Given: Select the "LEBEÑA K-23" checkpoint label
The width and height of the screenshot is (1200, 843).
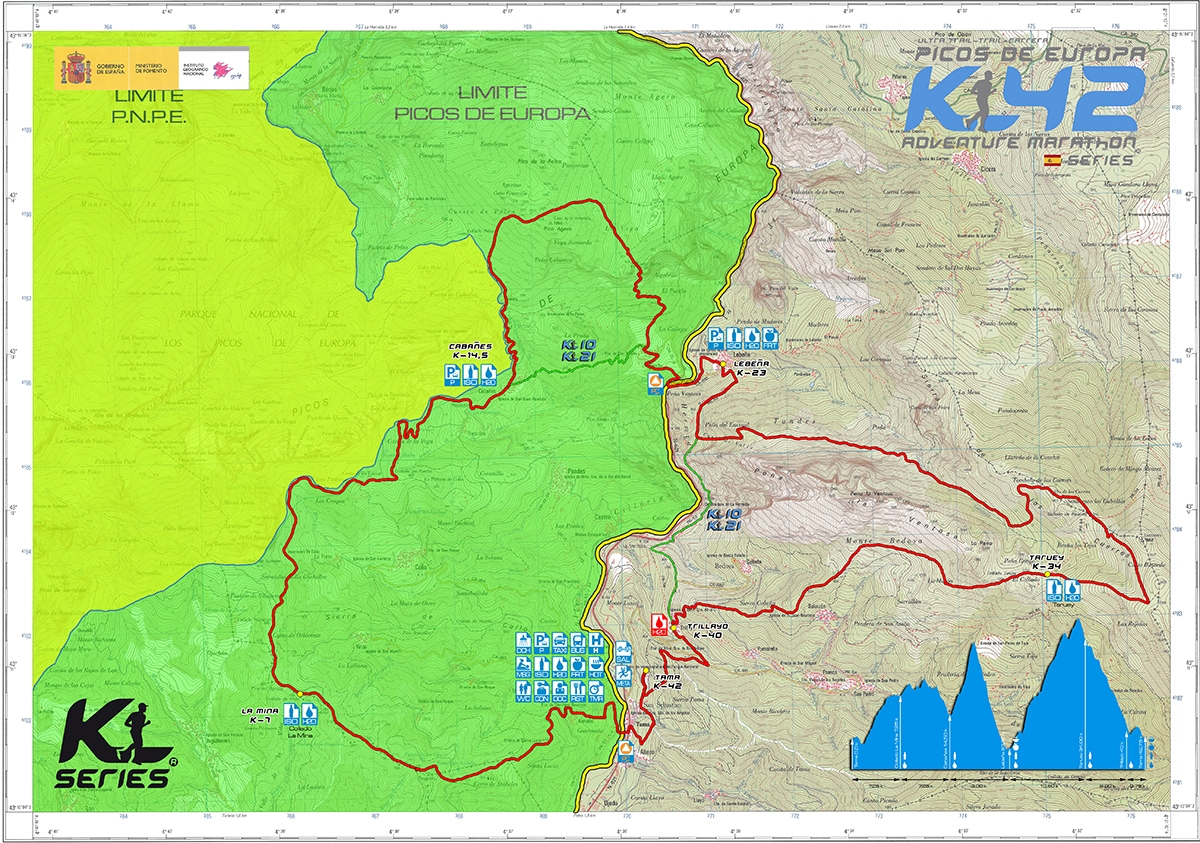Looking at the screenshot, I should [x=750, y=367].
